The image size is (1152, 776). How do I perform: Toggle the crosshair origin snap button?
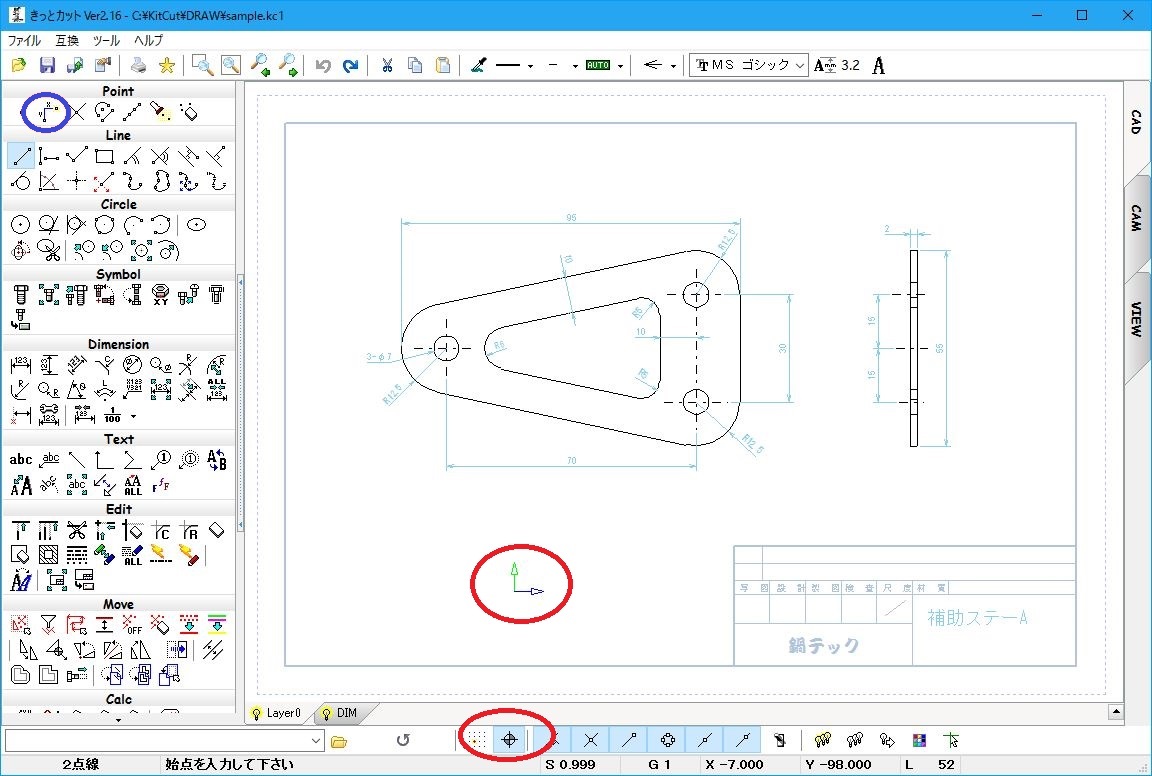(509, 739)
